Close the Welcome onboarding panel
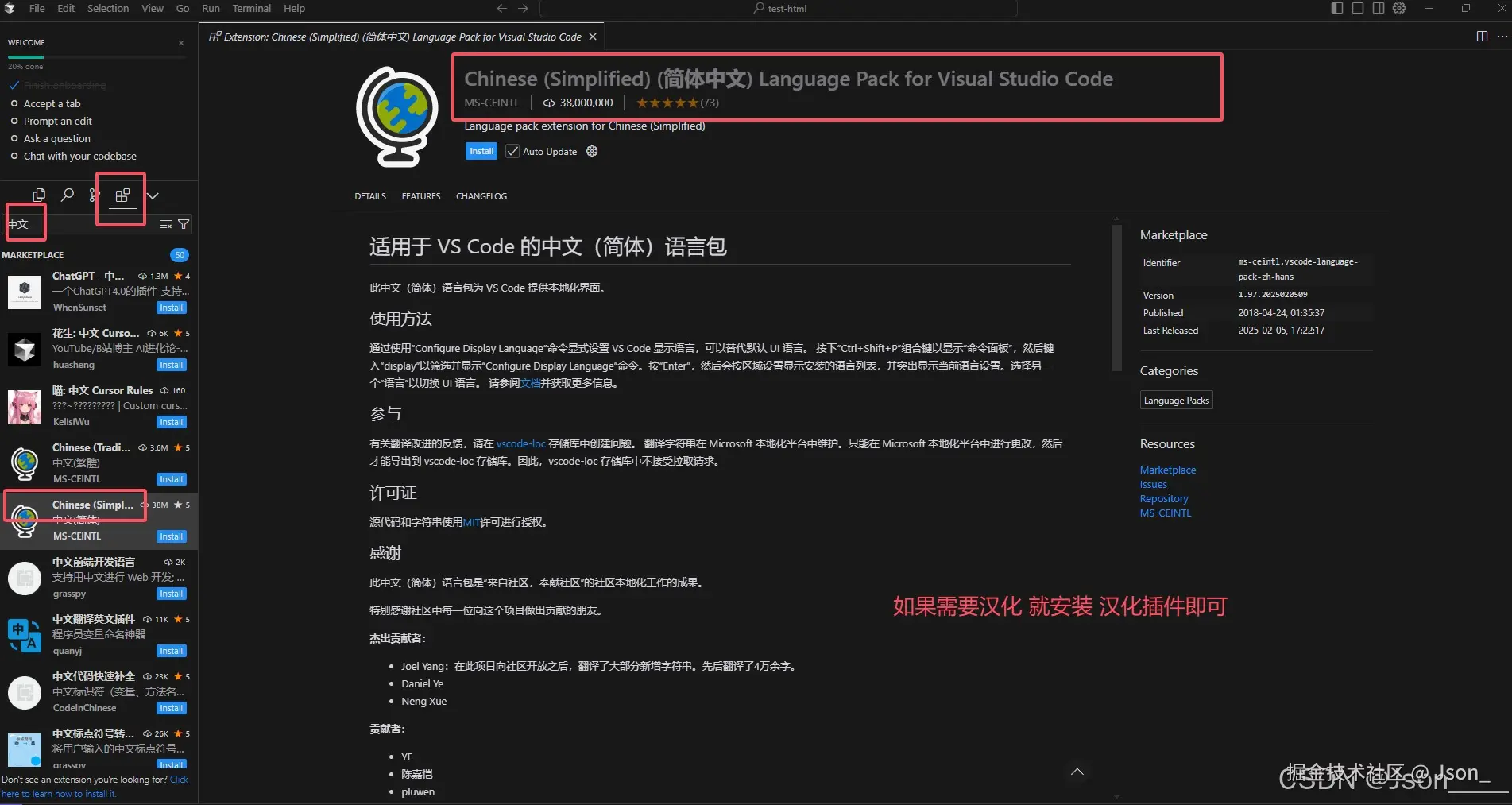Viewport: 1512px width, 805px height. pos(181,43)
